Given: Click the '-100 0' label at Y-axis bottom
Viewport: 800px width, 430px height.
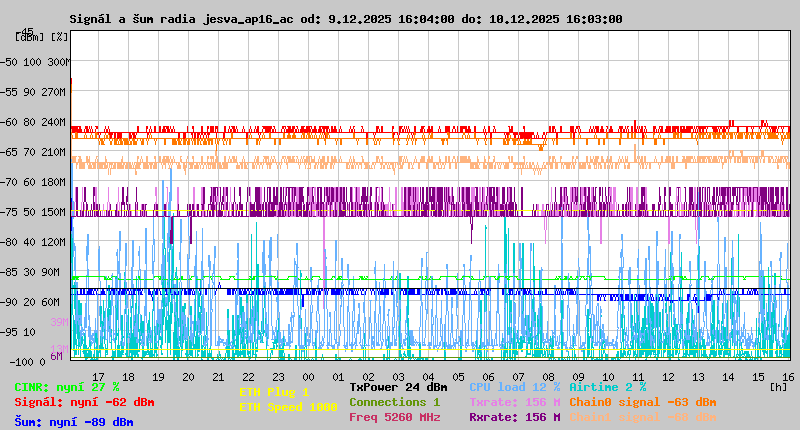Looking at the screenshot, I should click(28, 361).
